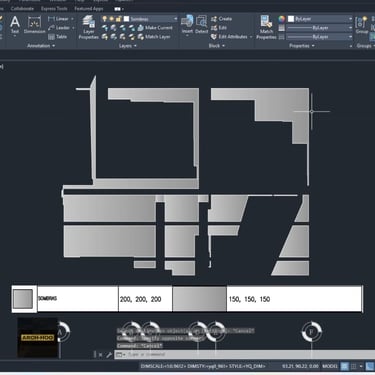
Task: Open the Linear dimension dropdown arrow
Action: click(72, 19)
